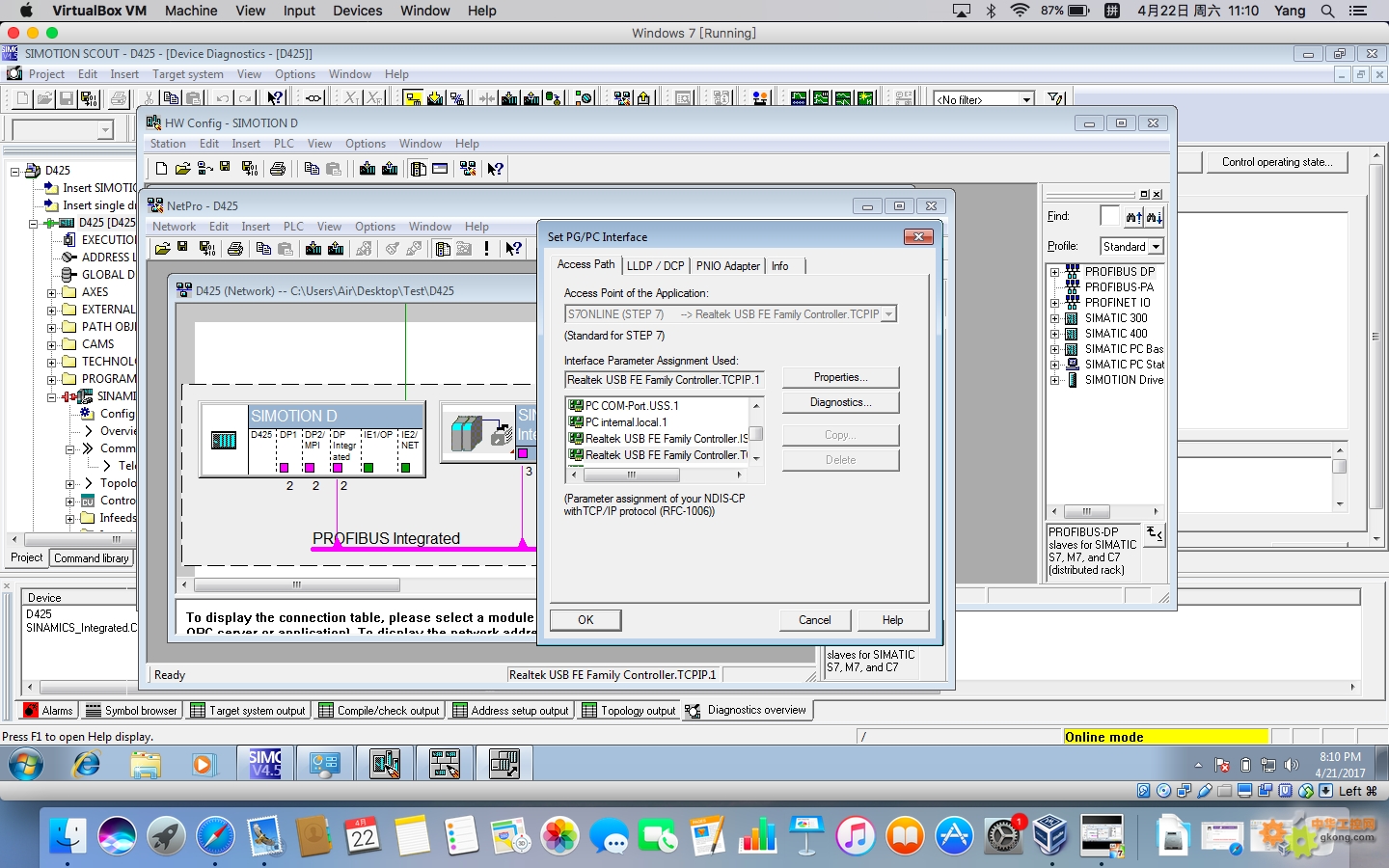This screenshot has height=868, width=1389.
Task: Click Download icon in NetPro toolbar
Action: tap(313, 249)
